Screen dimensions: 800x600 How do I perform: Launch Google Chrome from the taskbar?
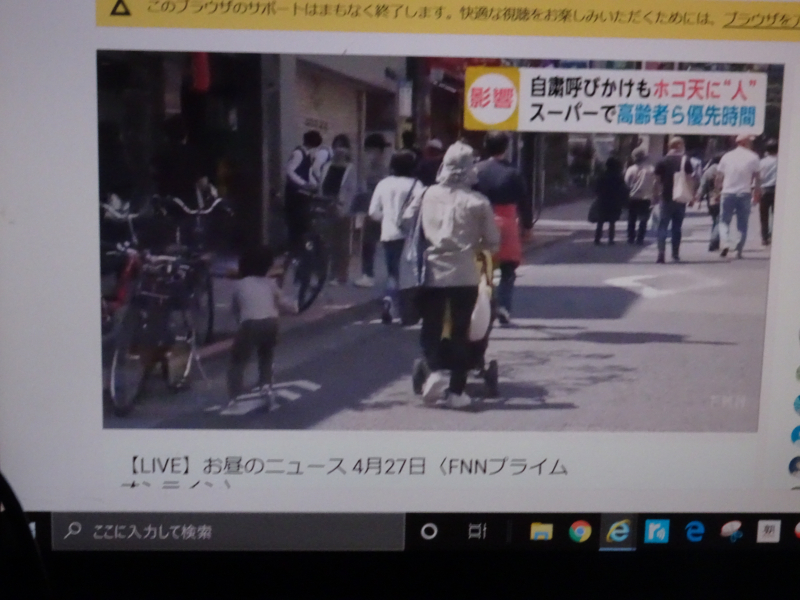[580, 532]
